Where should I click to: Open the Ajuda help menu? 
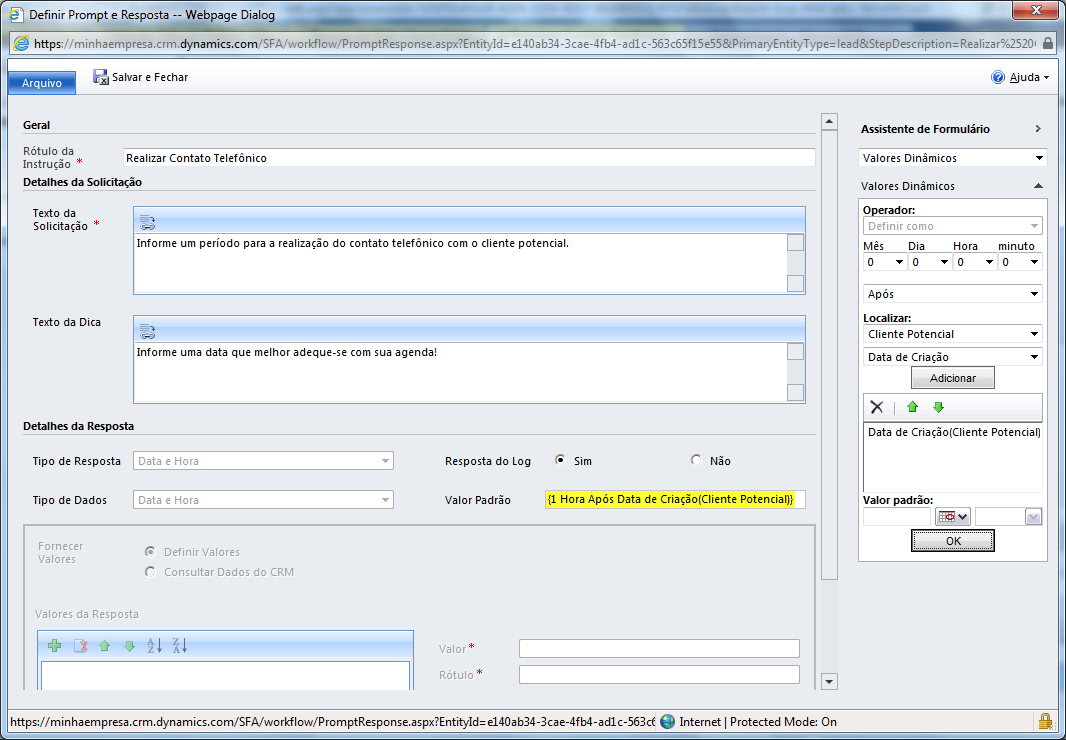pyautogui.click(x=1020, y=78)
